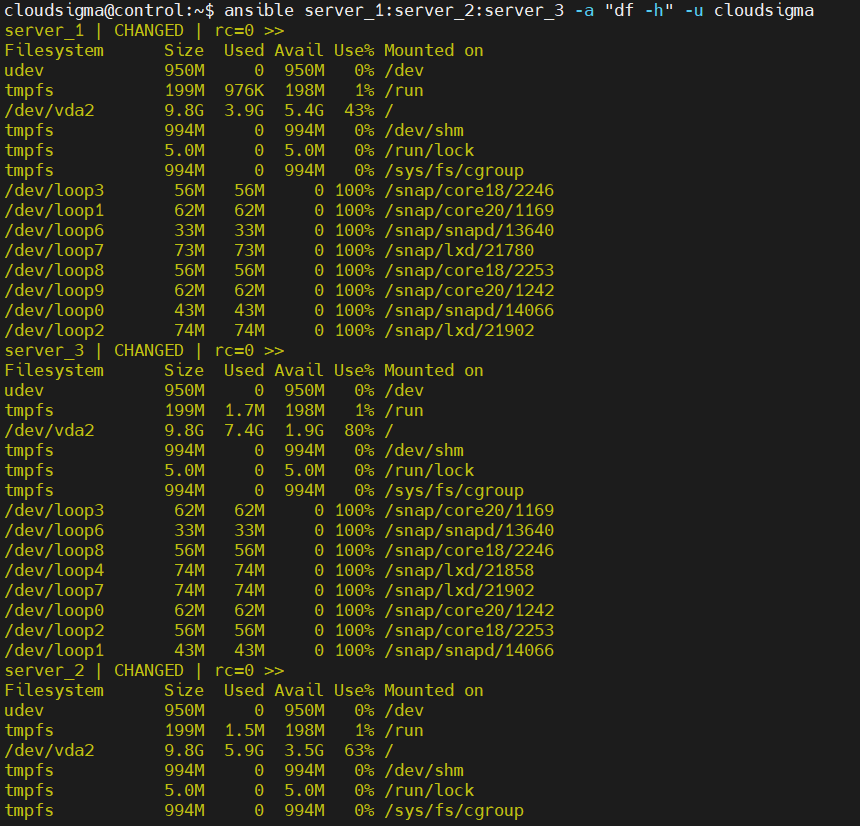Image resolution: width=860 pixels, height=826 pixels.
Task: Select 'server_2 | CHANGED | rc=0 >>' header
Action: (x=144, y=670)
